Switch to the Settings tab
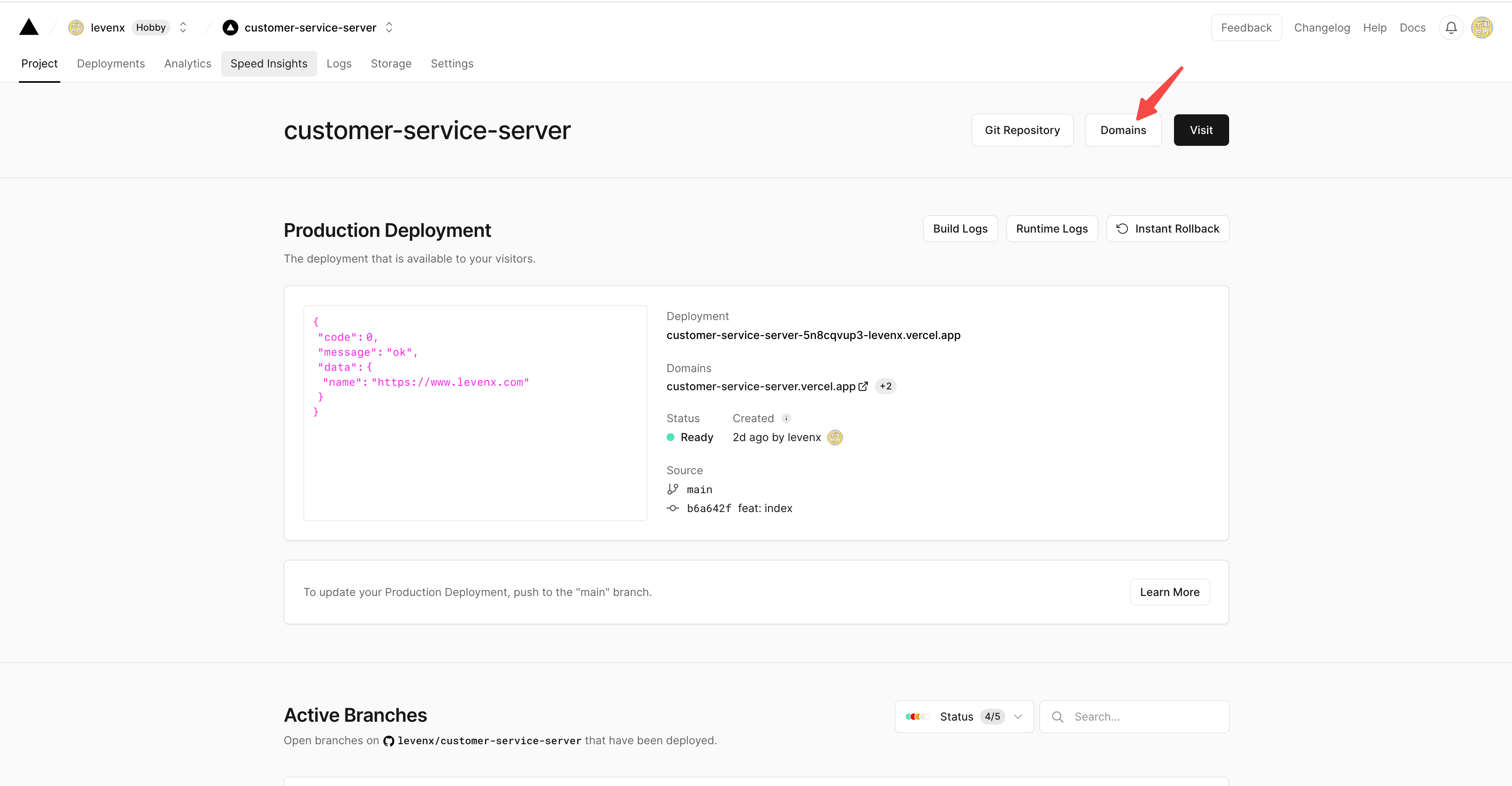The image size is (1512, 786). [x=452, y=63]
